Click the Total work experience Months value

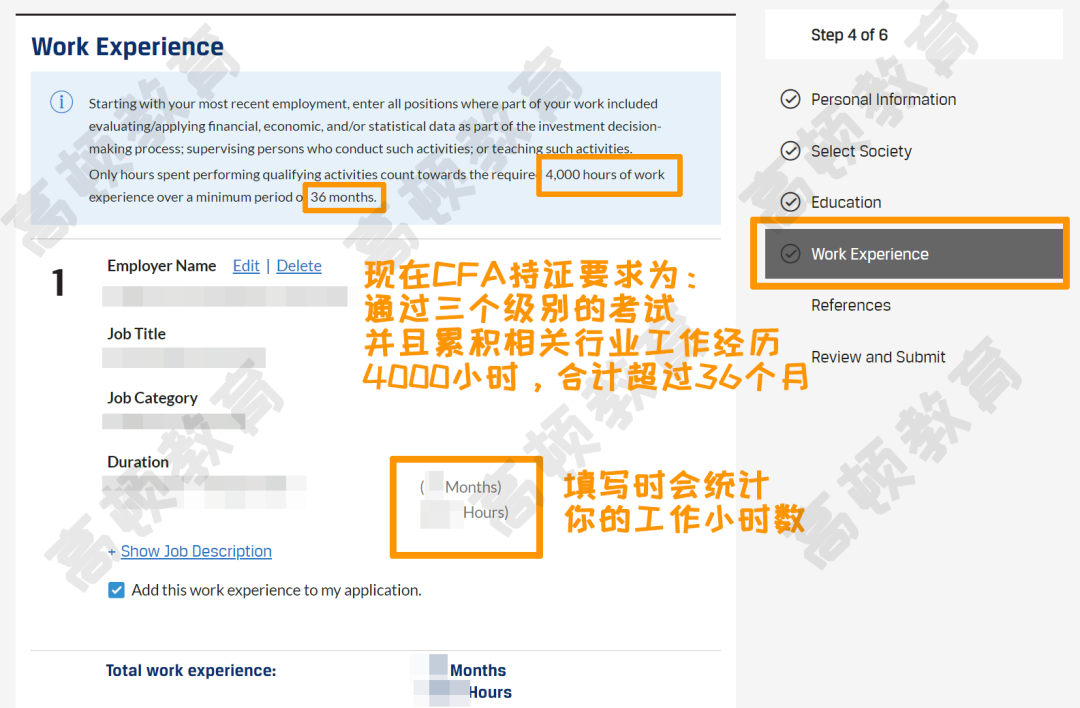[x=438, y=668]
